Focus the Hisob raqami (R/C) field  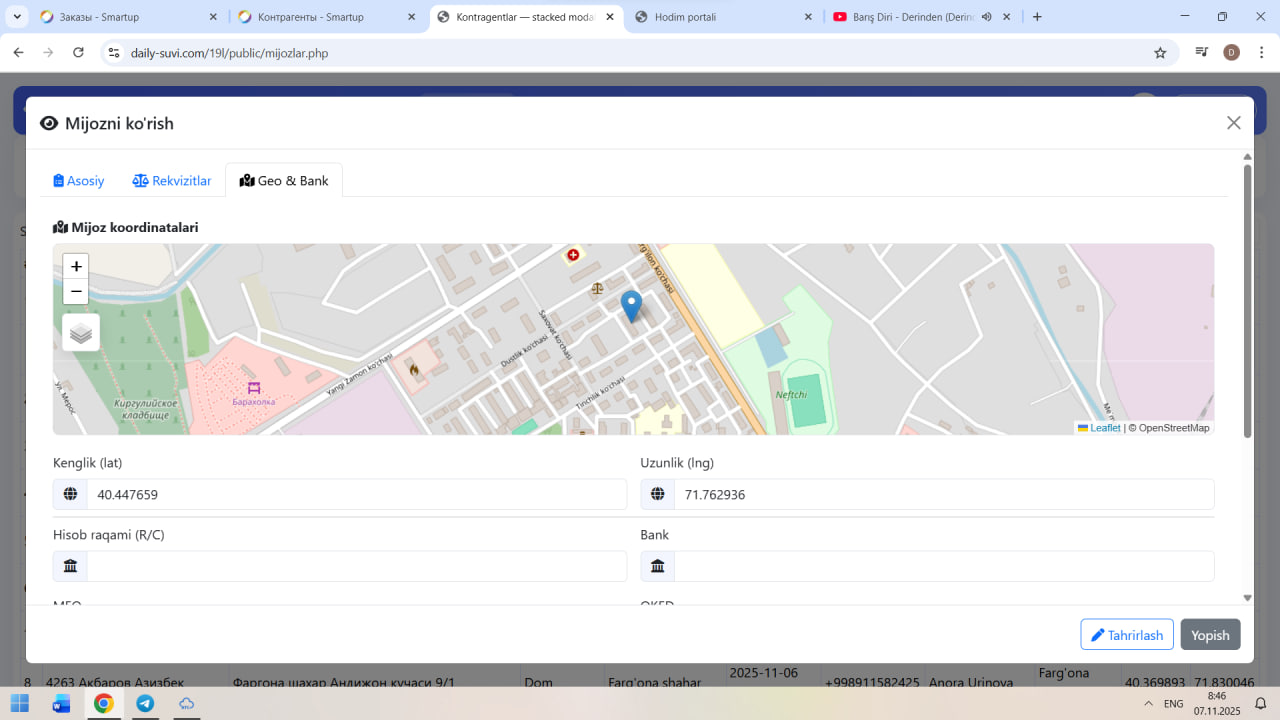tap(356, 566)
